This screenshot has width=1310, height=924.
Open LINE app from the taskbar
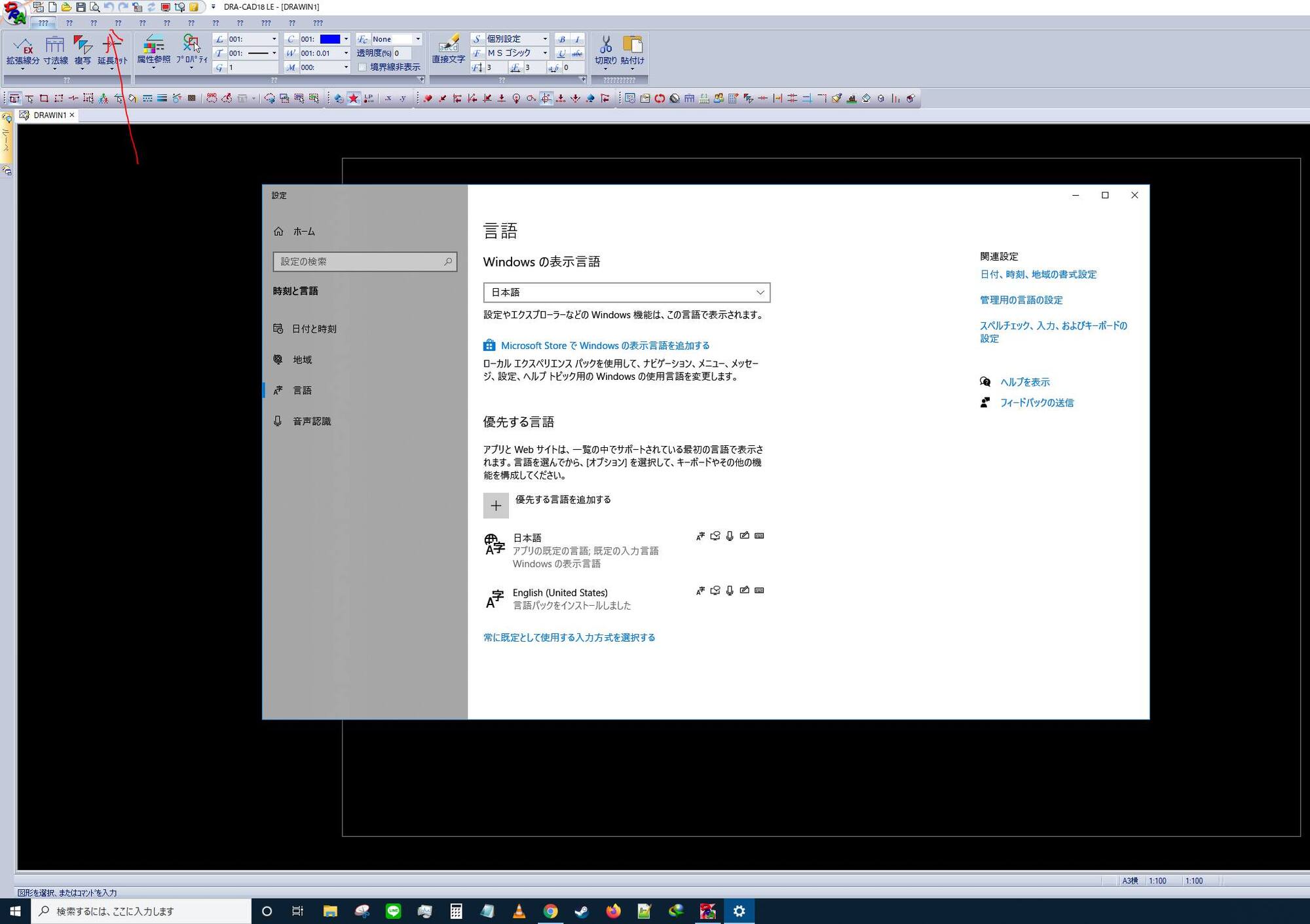pos(393,911)
